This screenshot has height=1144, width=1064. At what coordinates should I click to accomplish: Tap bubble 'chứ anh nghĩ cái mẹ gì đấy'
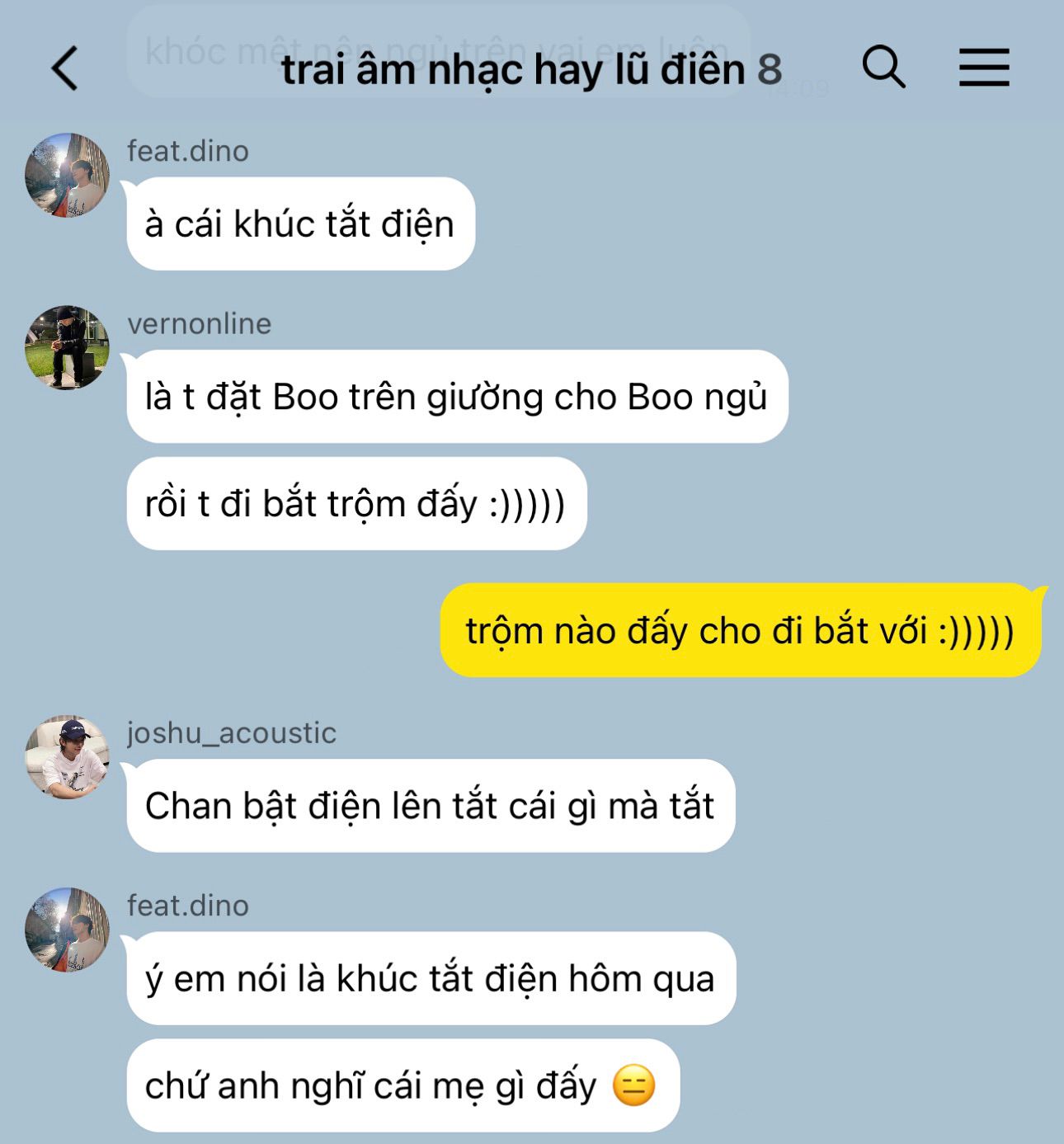[403, 1085]
